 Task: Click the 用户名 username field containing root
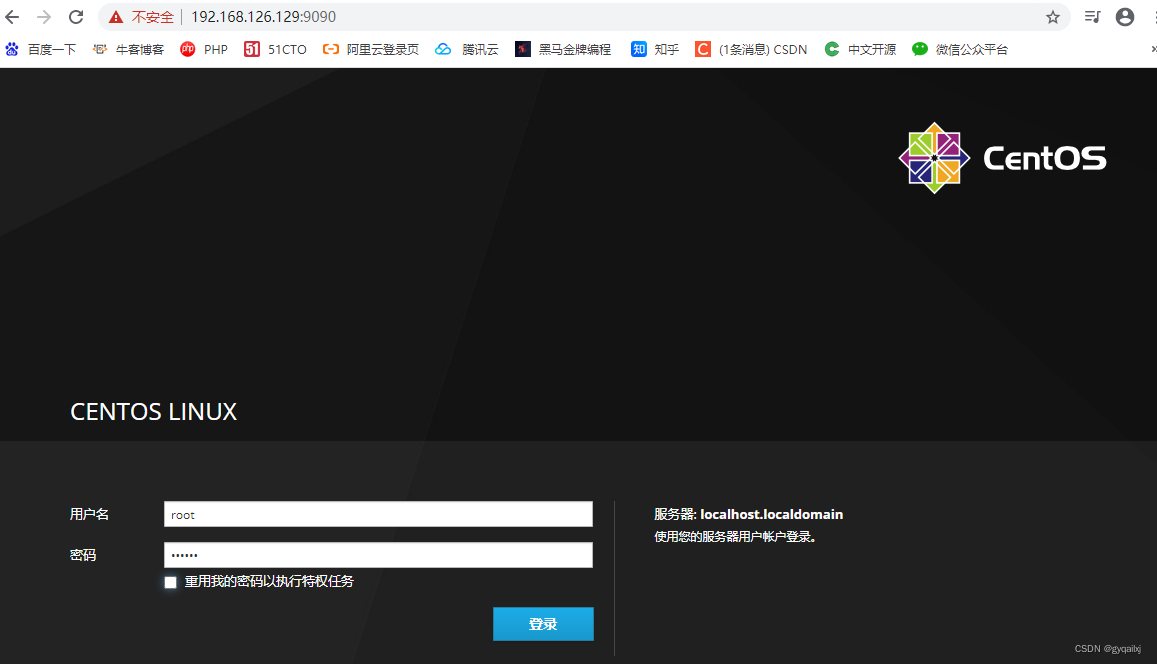click(x=378, y=514)
